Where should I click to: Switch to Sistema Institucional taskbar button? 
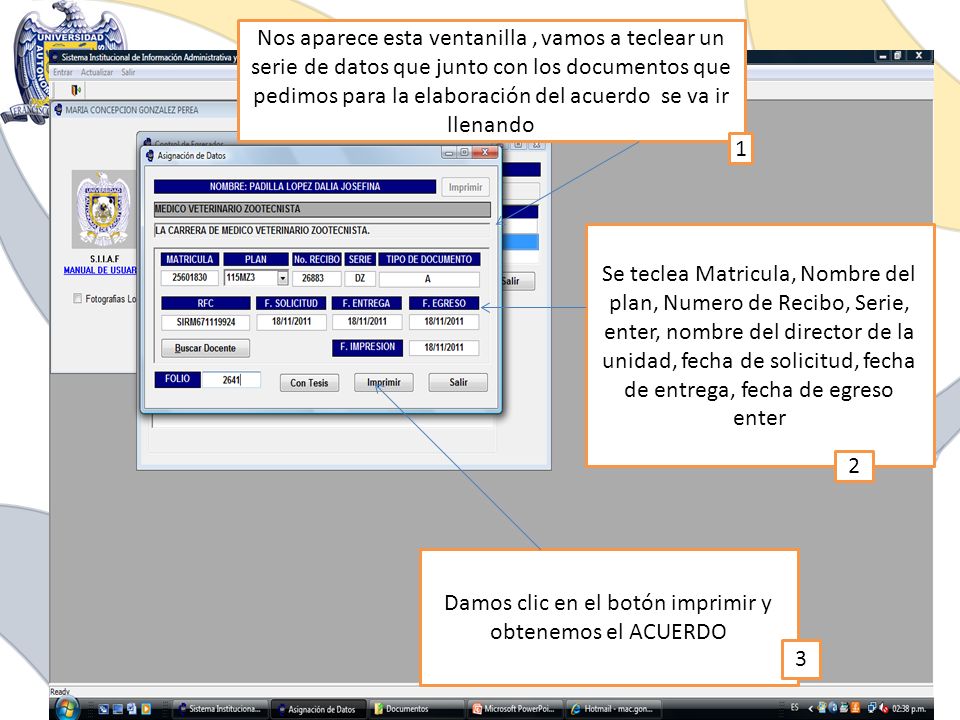(x=220, y=709)
